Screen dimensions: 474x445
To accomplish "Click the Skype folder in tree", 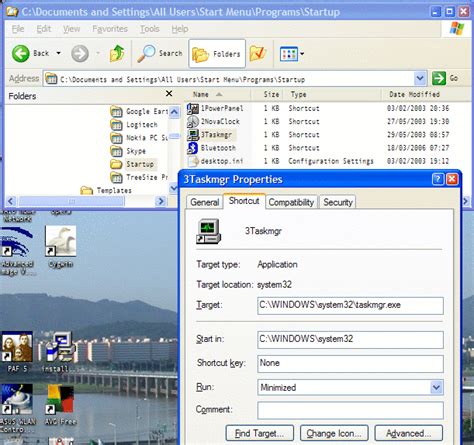I will pyautogui.click(x=128, y=151).
